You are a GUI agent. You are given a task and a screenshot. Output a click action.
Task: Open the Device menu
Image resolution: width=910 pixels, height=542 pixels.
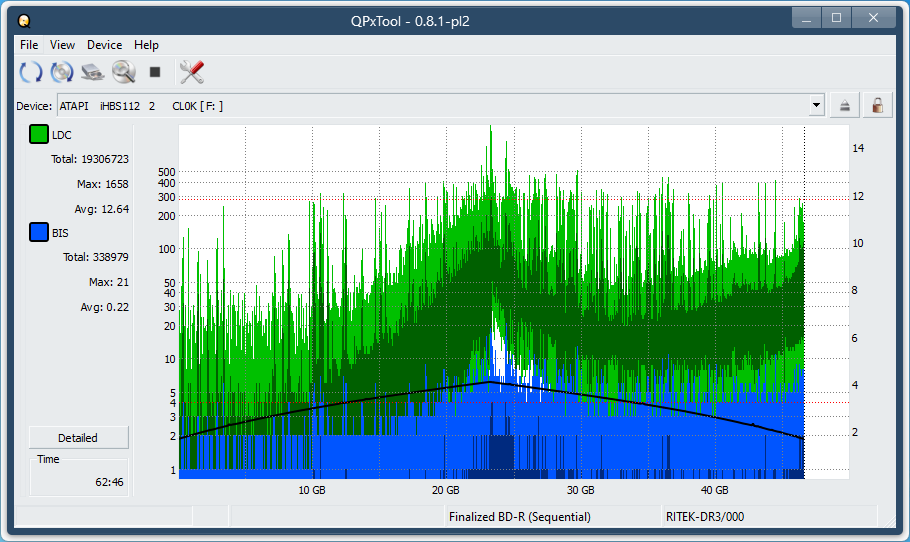[104, 45]
